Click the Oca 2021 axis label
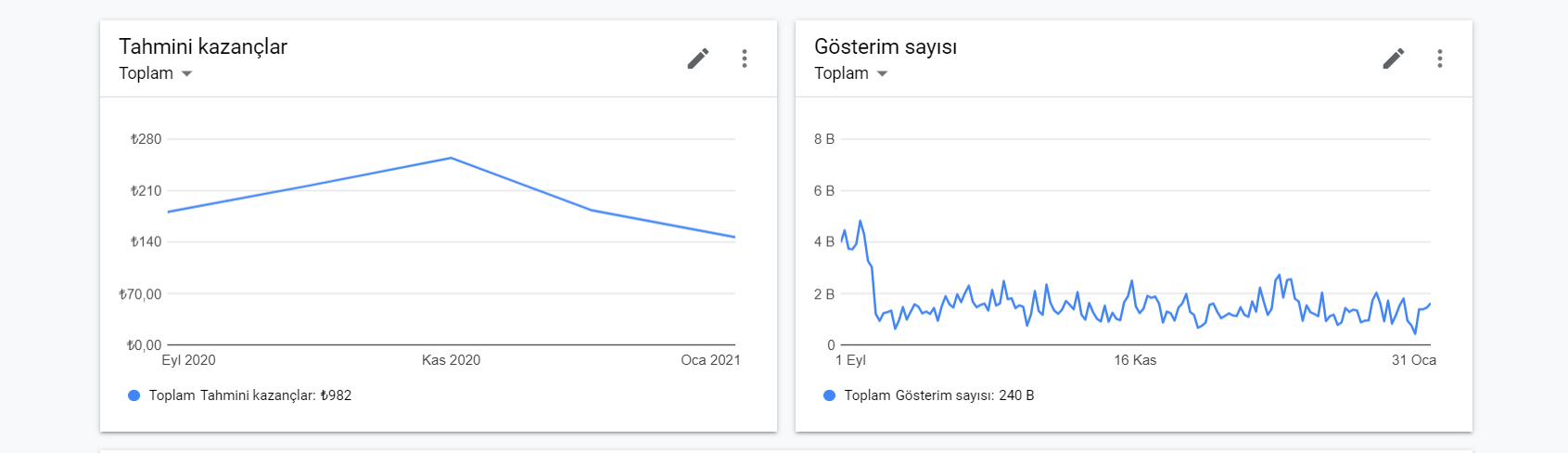The image size is (1568, 453). 710,360
